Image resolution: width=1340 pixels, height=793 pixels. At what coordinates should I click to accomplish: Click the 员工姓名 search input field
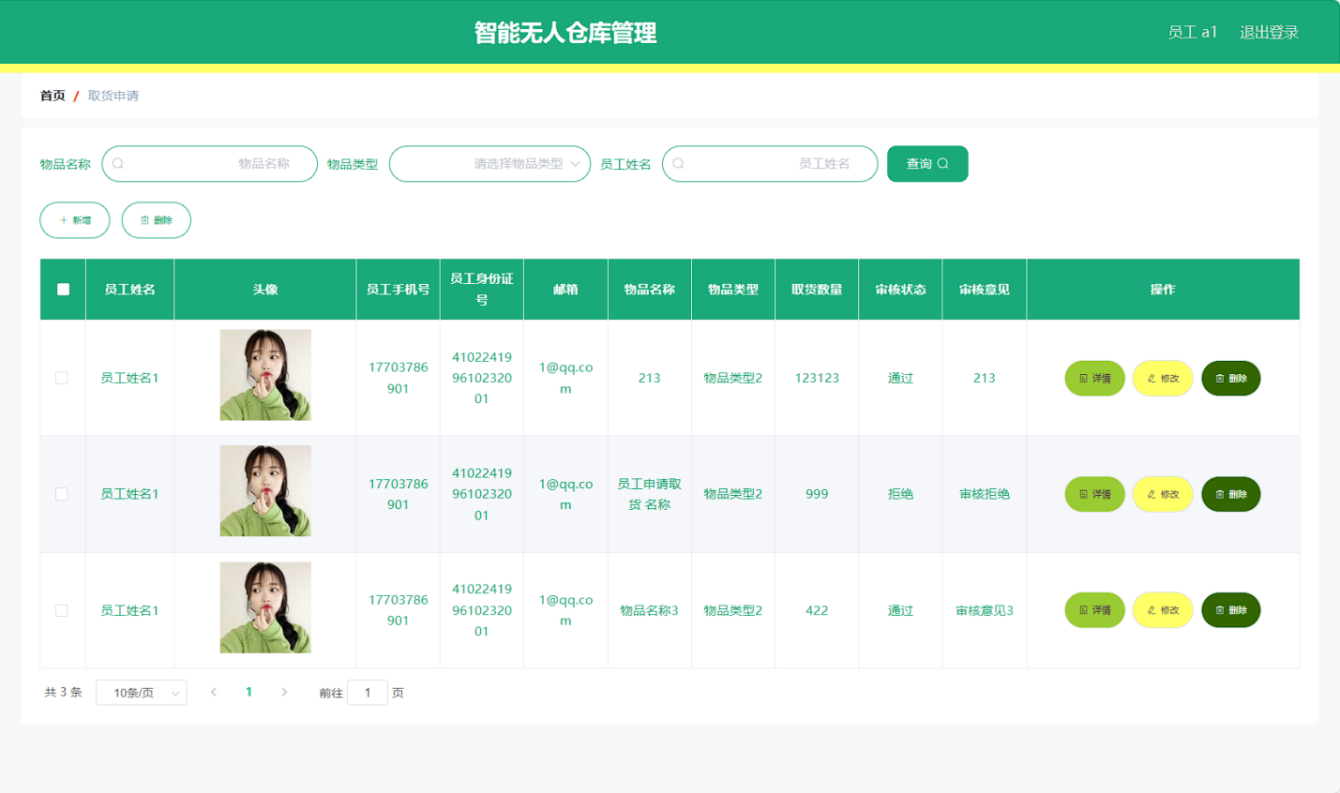(x=770, y=164)
